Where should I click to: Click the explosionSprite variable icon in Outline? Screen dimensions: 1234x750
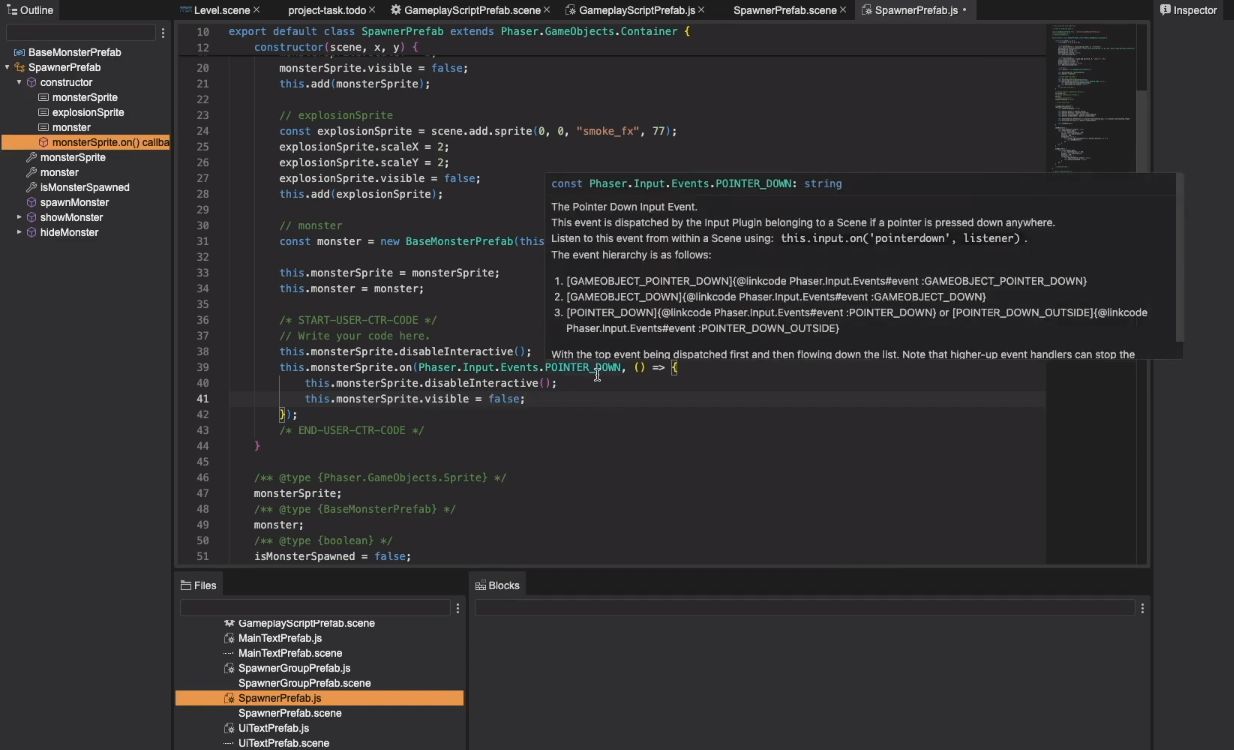[43, 112]
